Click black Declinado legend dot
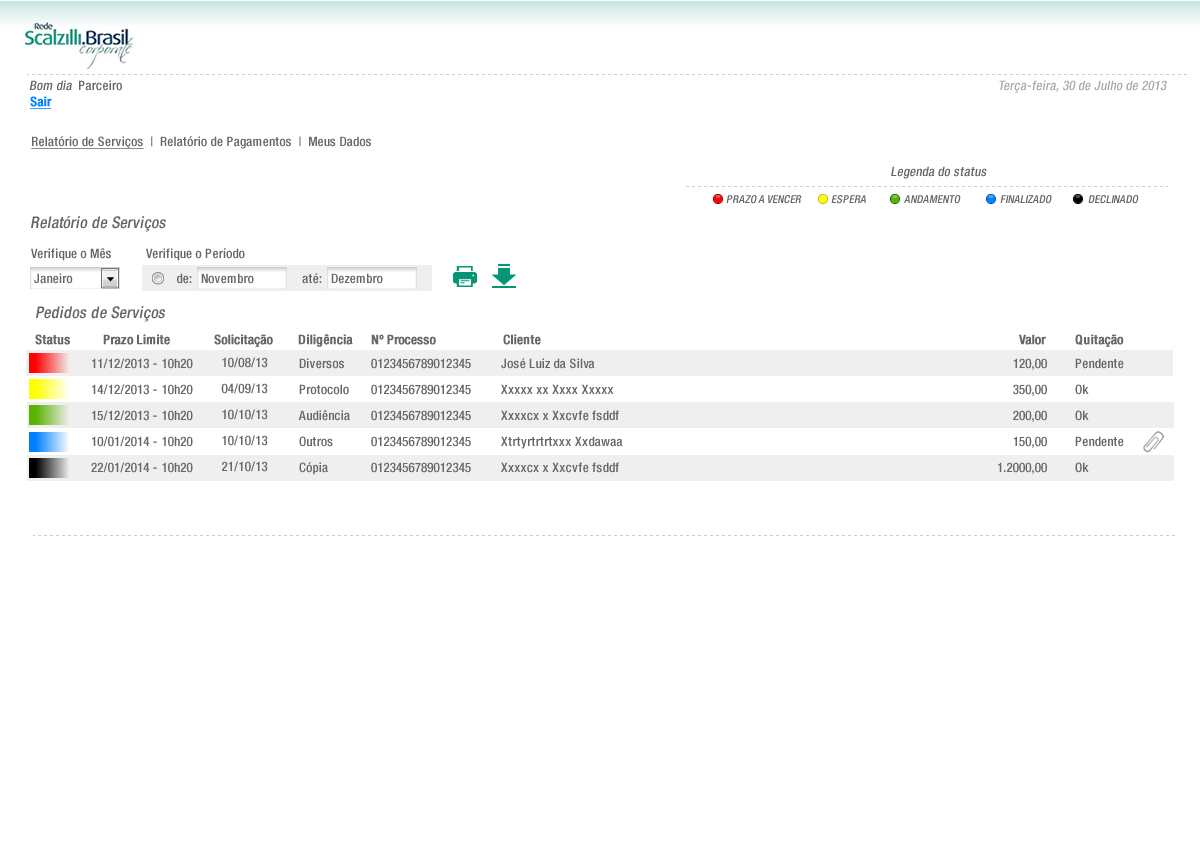 [x=1078, y=199]
